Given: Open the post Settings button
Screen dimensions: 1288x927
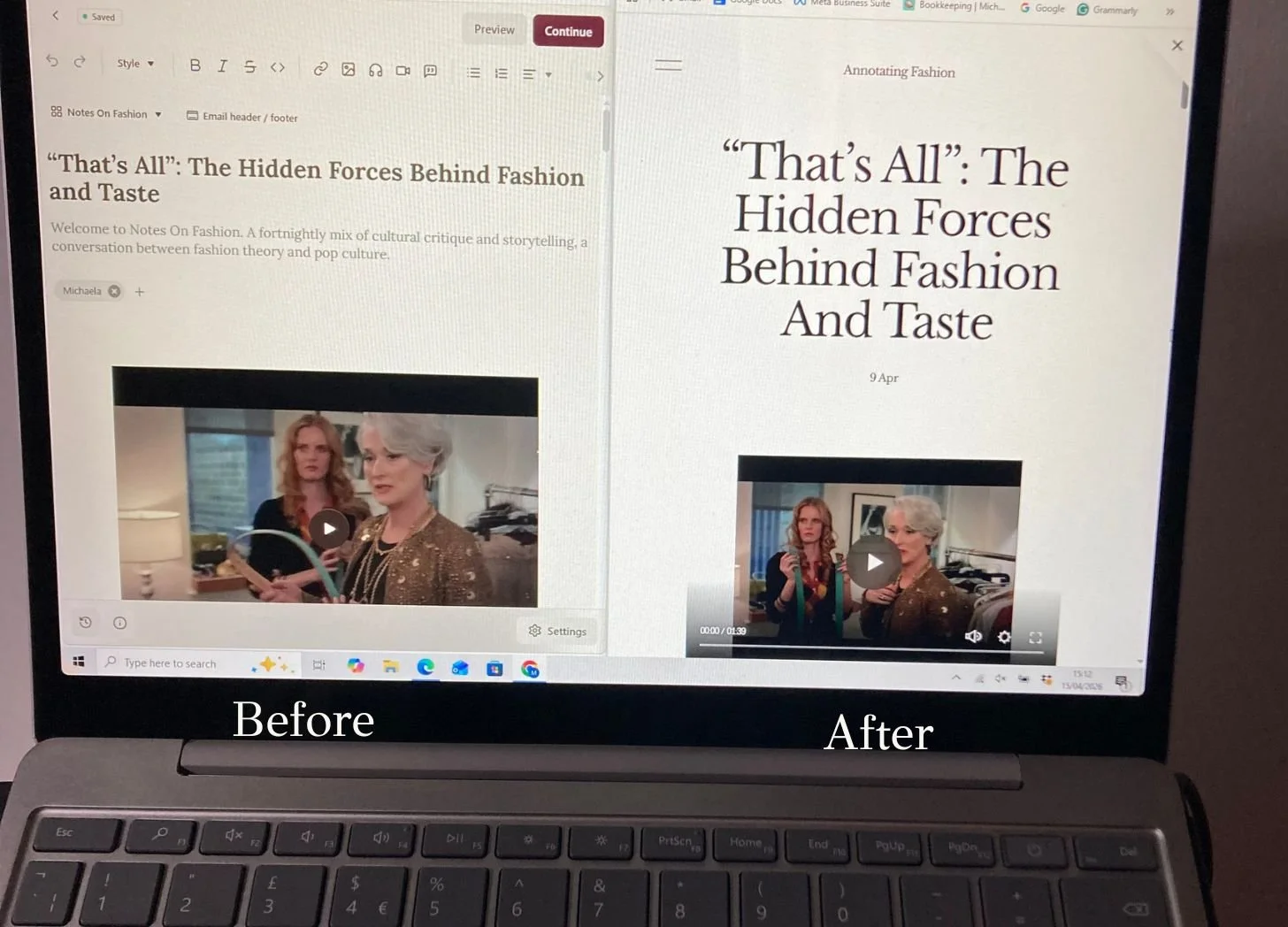Looking at the screenshot, I should tap(557, 631).
